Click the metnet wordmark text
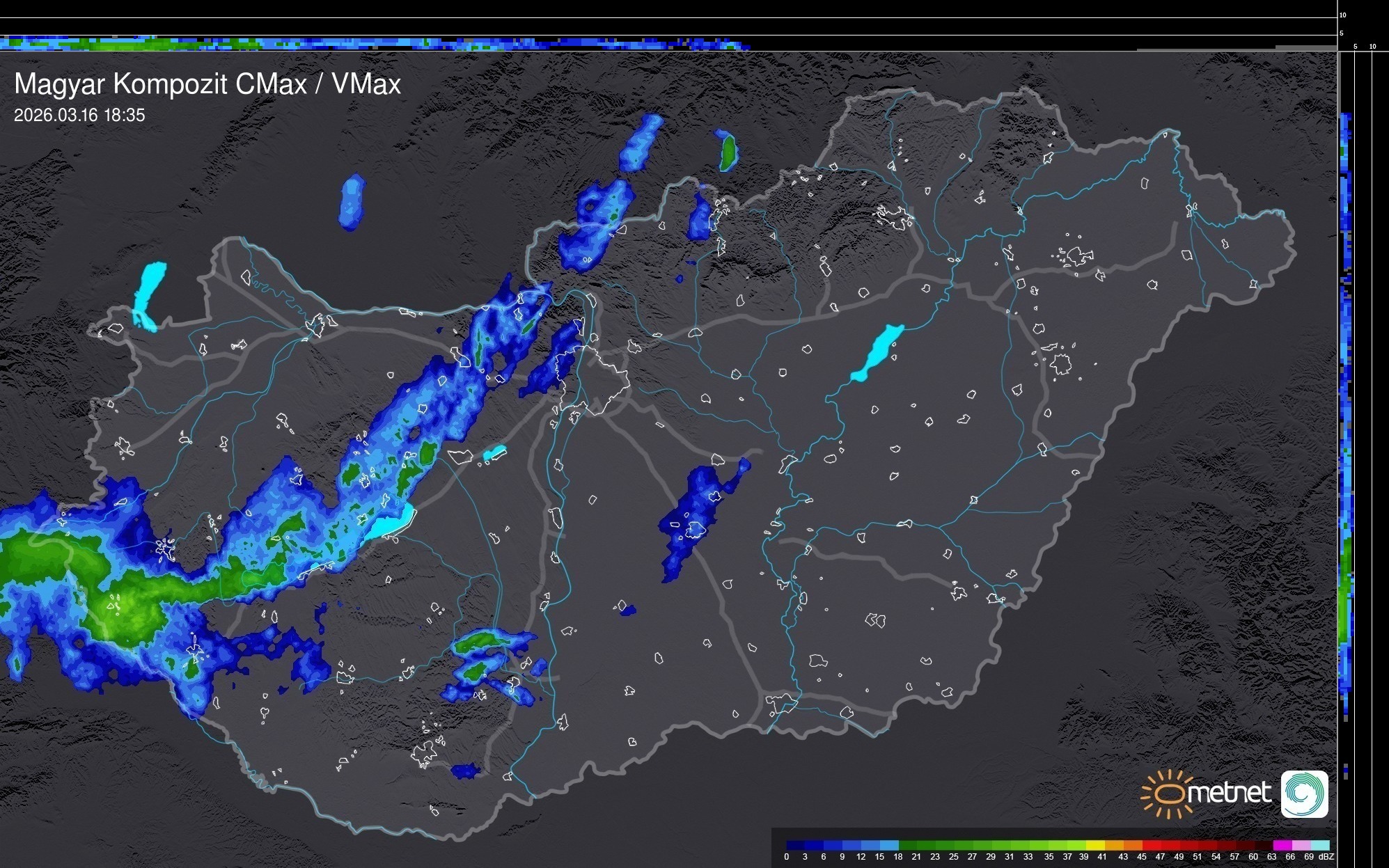Screen dimensions: 1389x868 [1229, 794]
